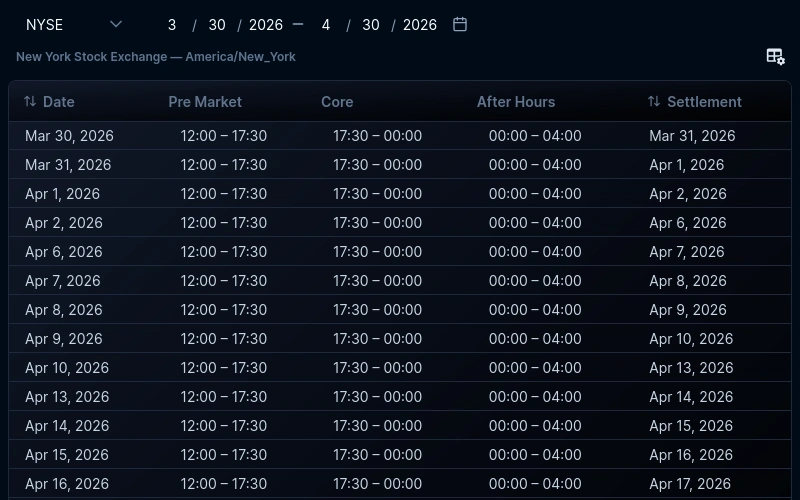Select the end year 2026 field
This screenshot has height=500, width=800.
[x=420, y=24]
